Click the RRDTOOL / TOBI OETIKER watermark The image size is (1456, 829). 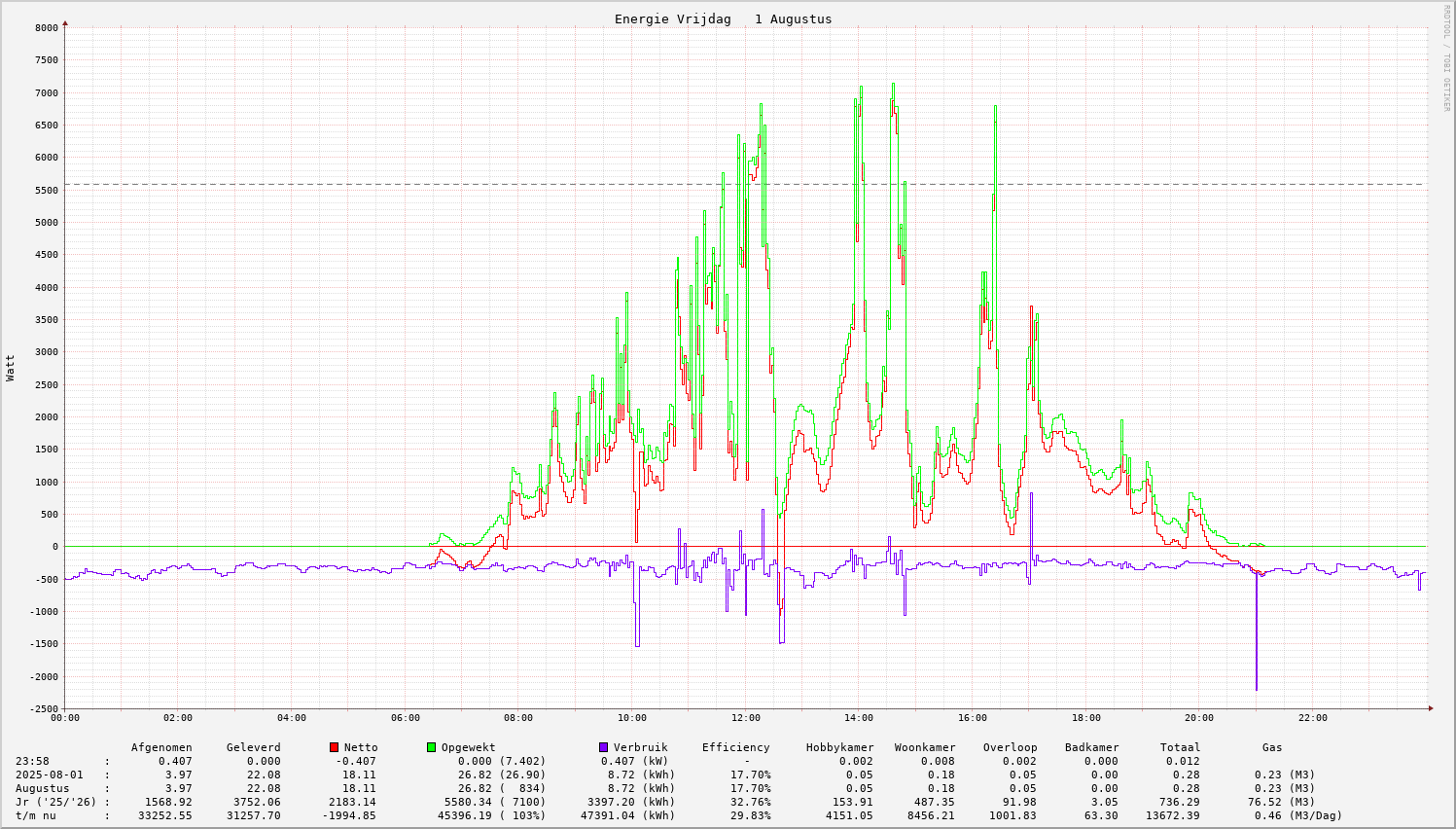coord(1446,57)
